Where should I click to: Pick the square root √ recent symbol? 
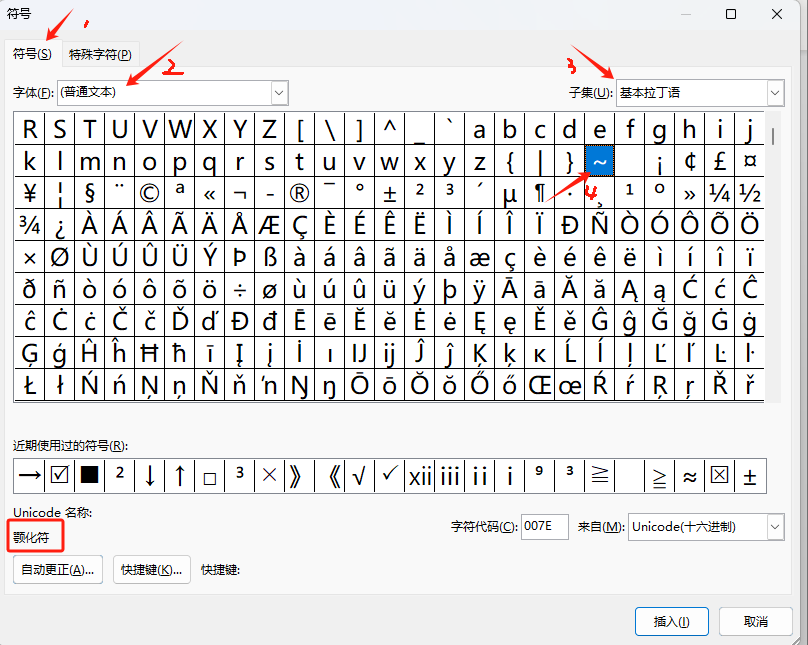pyautogui.click(x=359, y=476)
